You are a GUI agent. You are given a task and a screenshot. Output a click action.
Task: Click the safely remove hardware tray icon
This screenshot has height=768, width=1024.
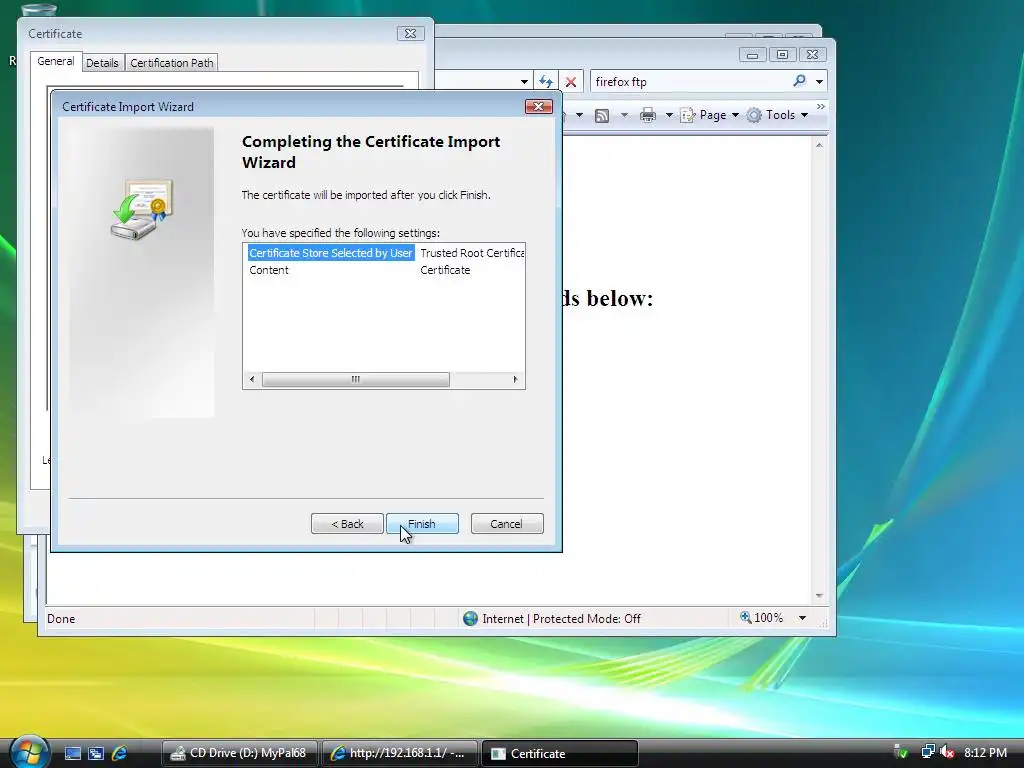[901, 752]
